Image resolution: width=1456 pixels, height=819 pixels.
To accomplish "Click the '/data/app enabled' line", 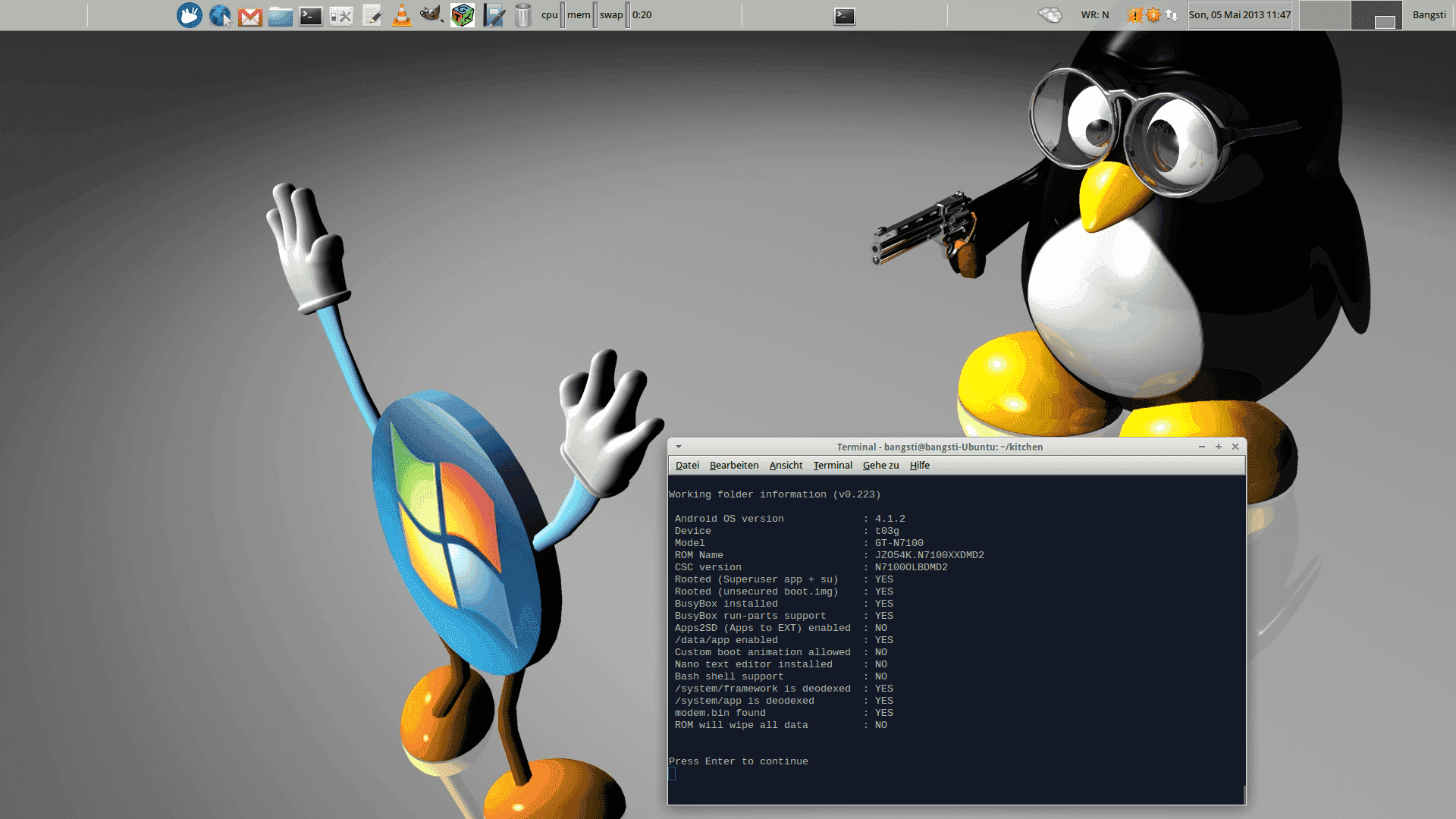I will tap(784, 640).
